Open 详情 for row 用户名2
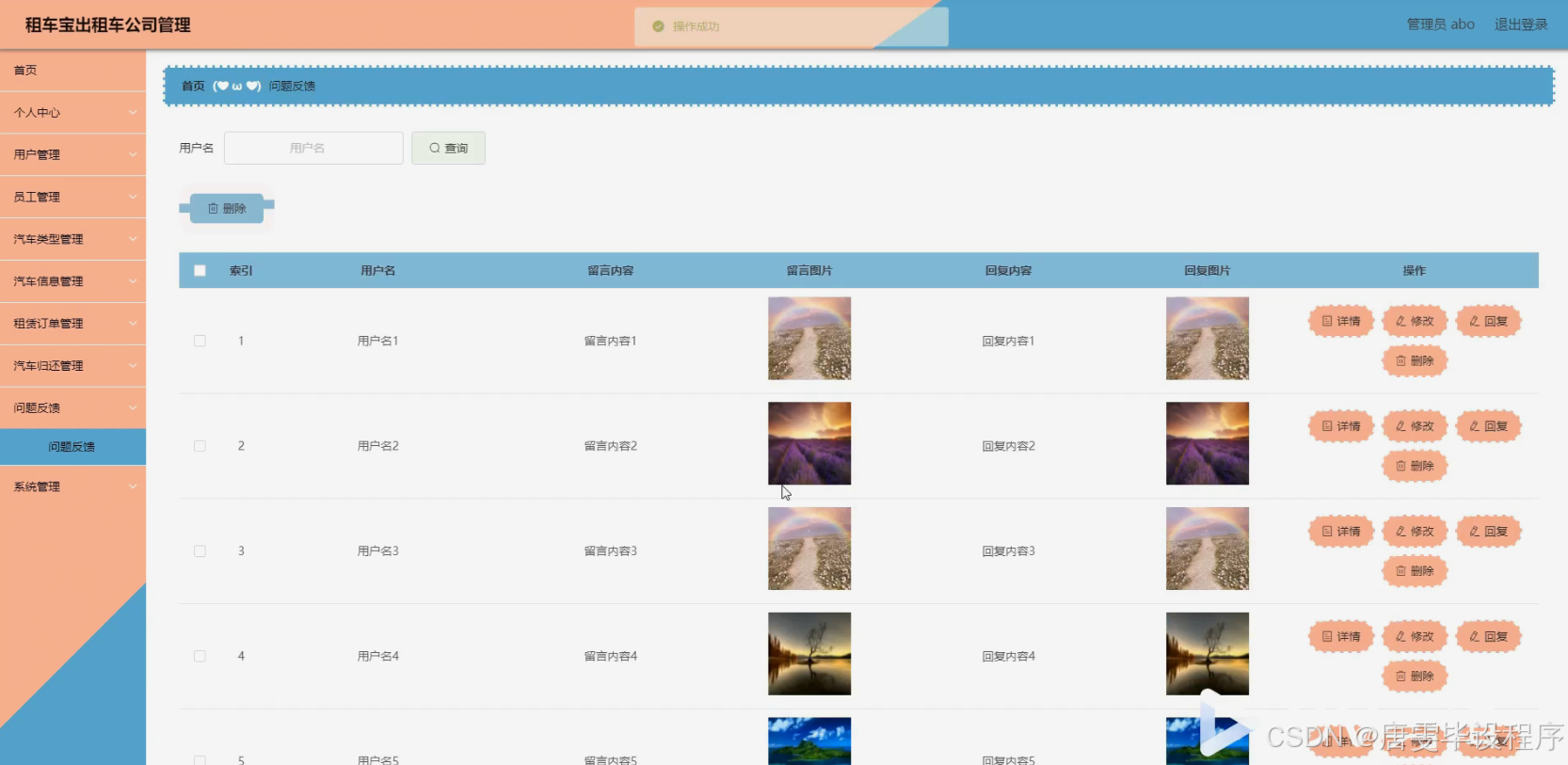 click(1341, 427)
